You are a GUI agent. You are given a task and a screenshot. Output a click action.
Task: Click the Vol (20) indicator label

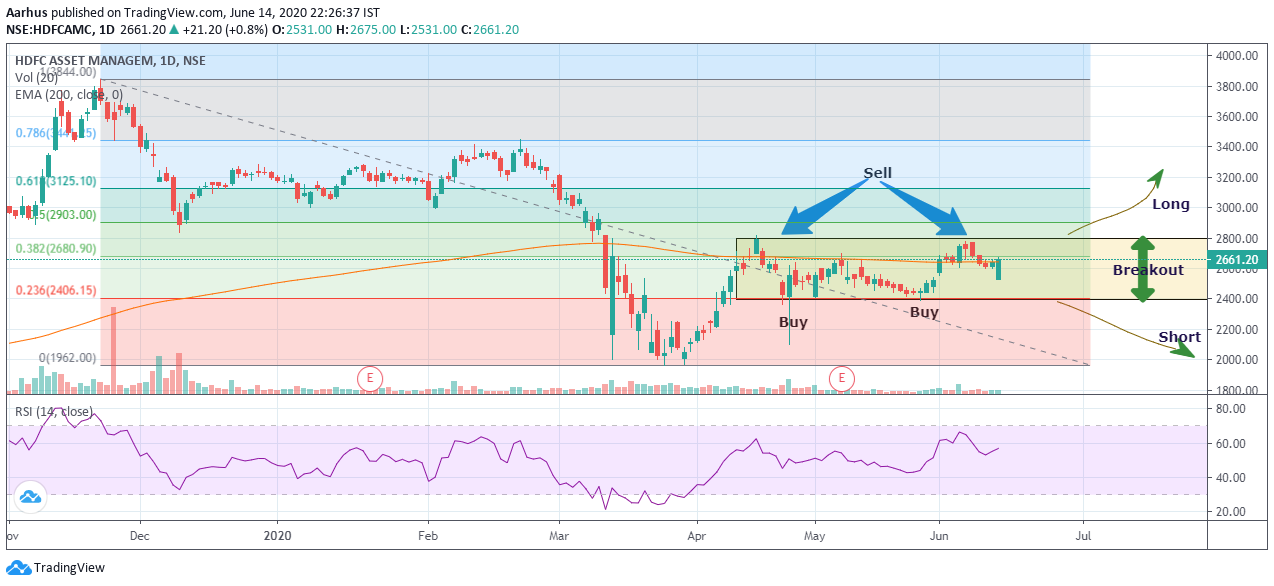(x=38, y=78)
